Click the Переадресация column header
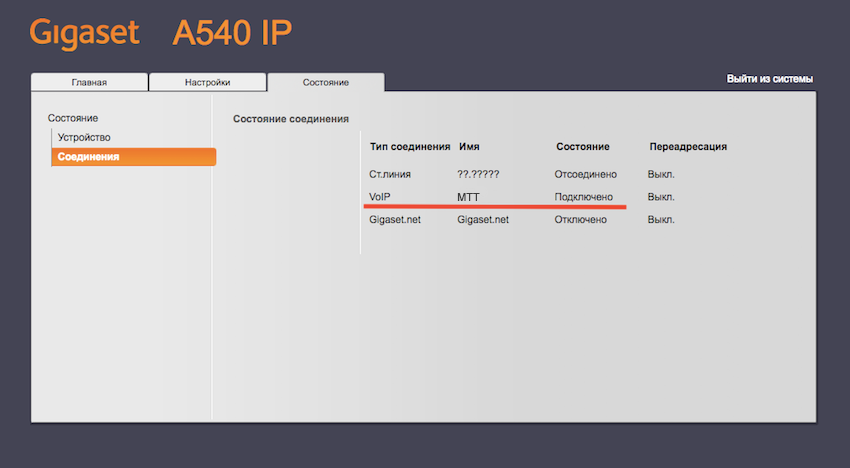This screenshot has width=850, height=468. pos(687,147)
